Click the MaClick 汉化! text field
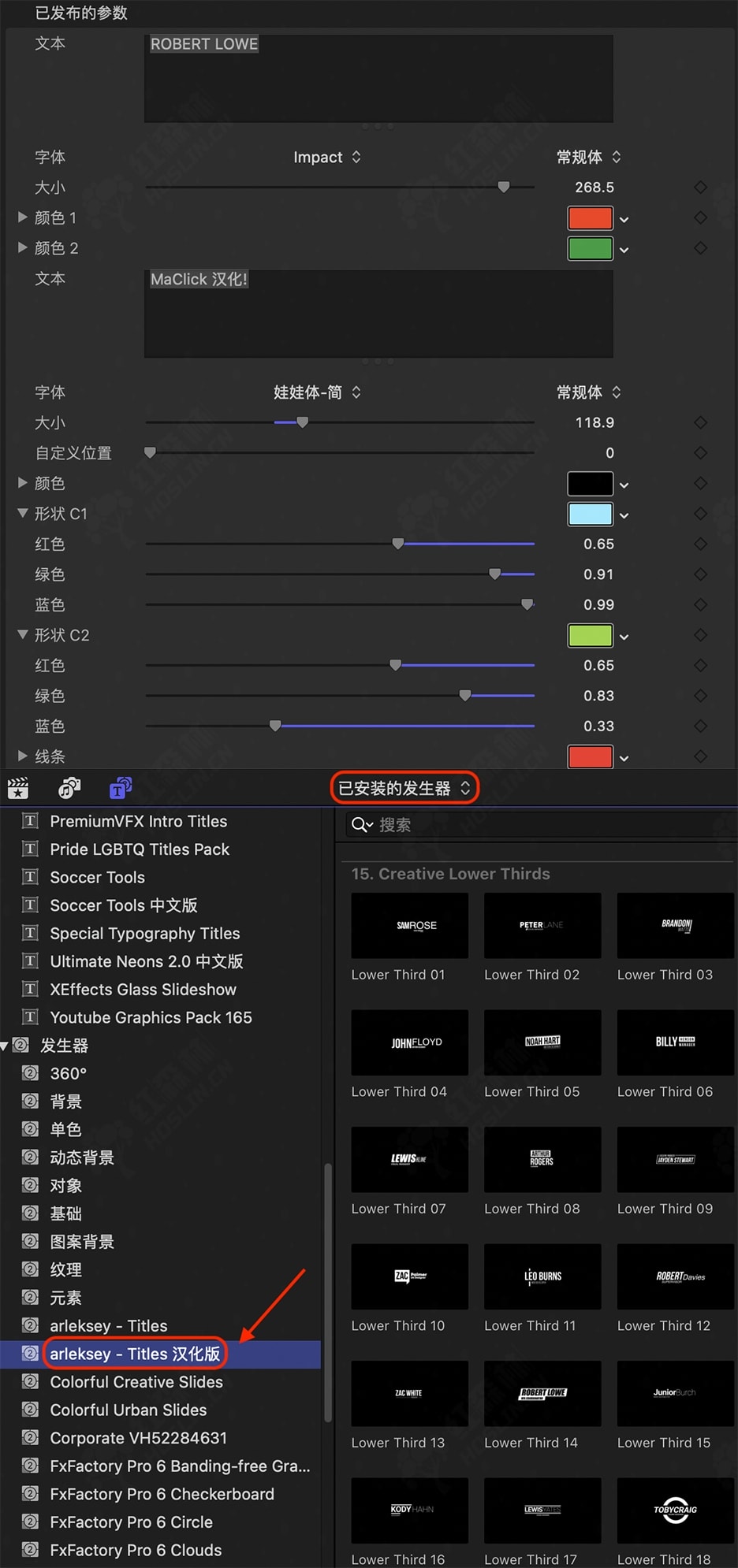Viewport: 738px width, 1568px height. 378,314
